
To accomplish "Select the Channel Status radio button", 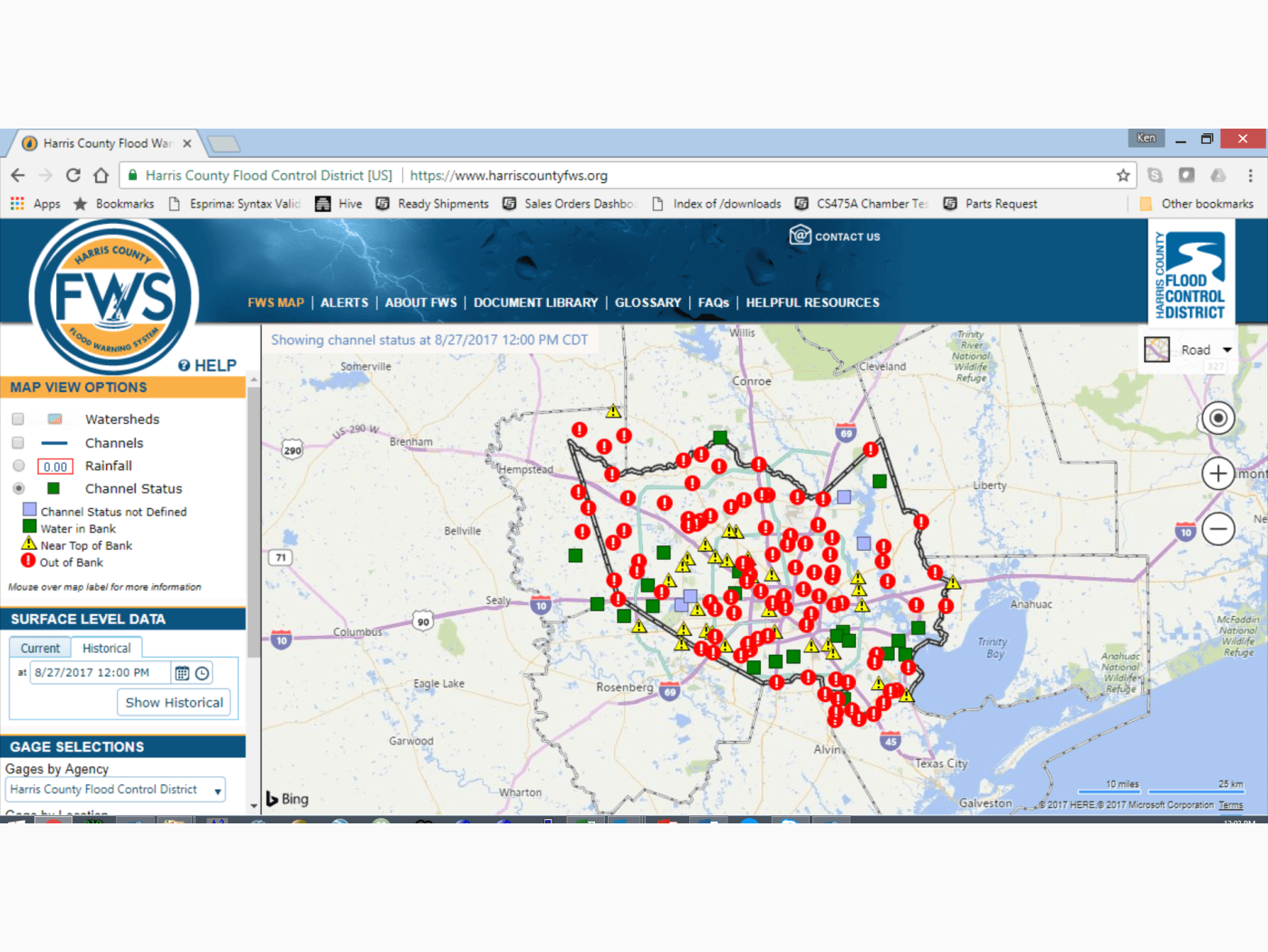I will click(18, 488).
